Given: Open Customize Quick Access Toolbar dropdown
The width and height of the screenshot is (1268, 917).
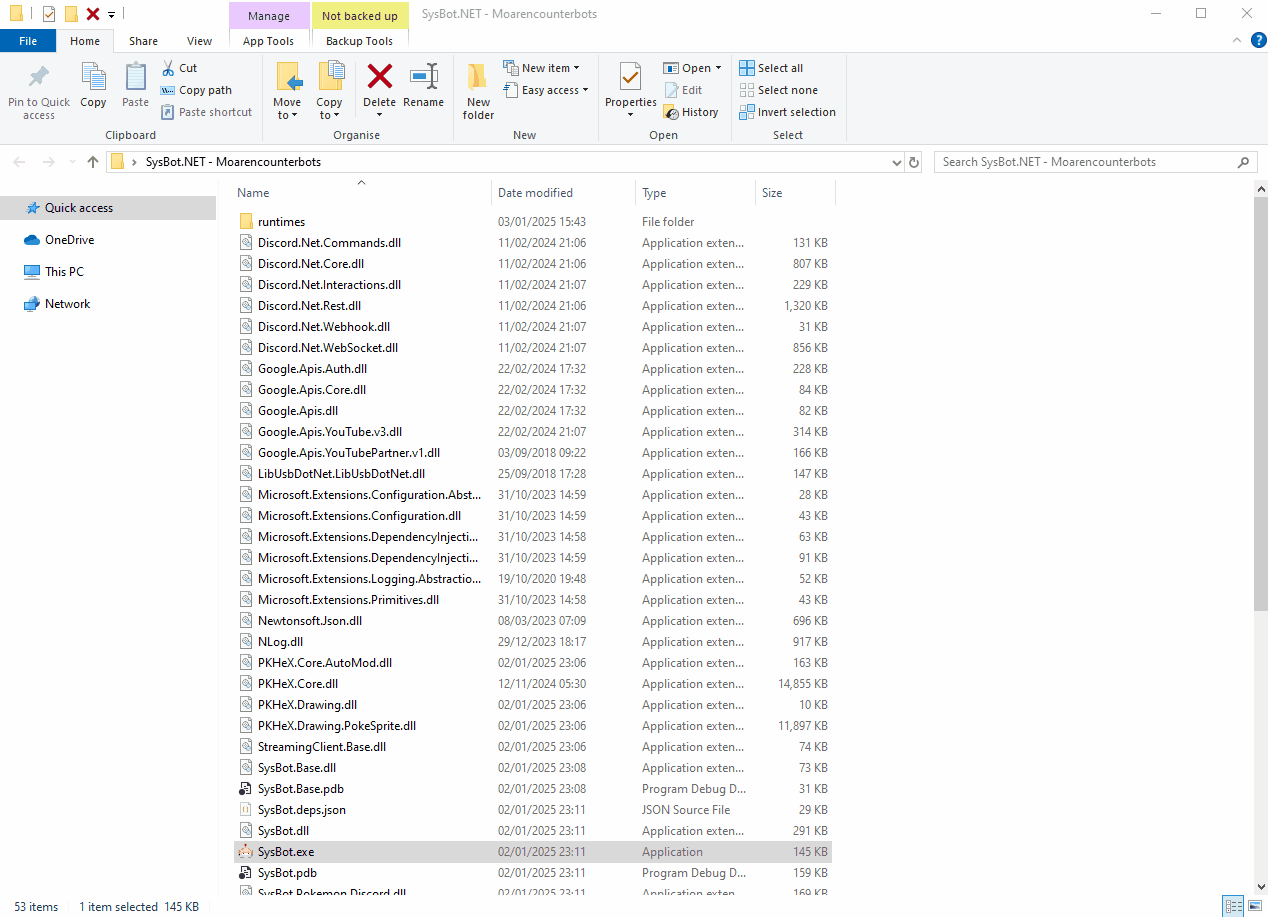Looking at the screenshot, I should [111, 14].
